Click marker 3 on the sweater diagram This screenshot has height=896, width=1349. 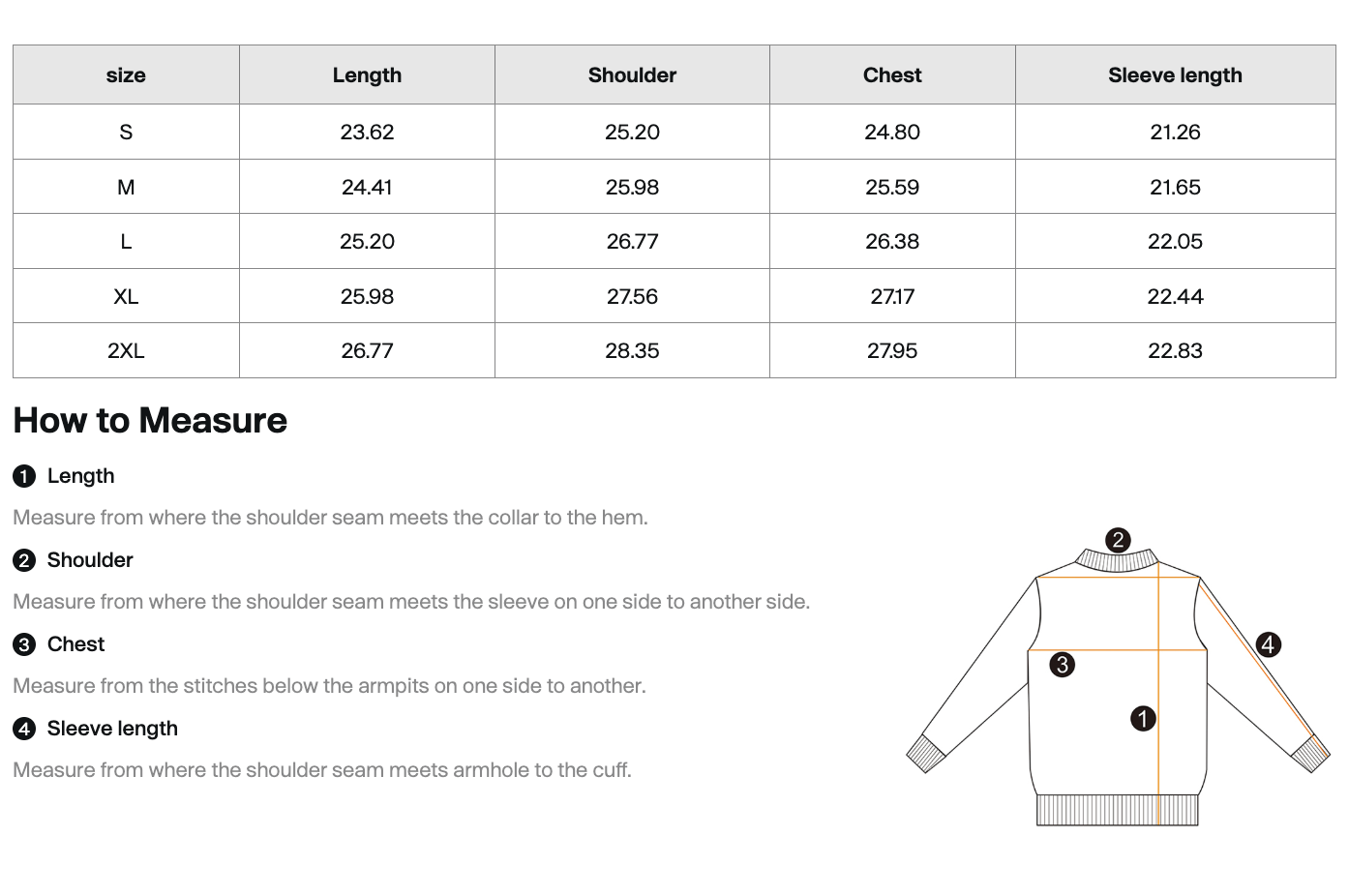1063,665
